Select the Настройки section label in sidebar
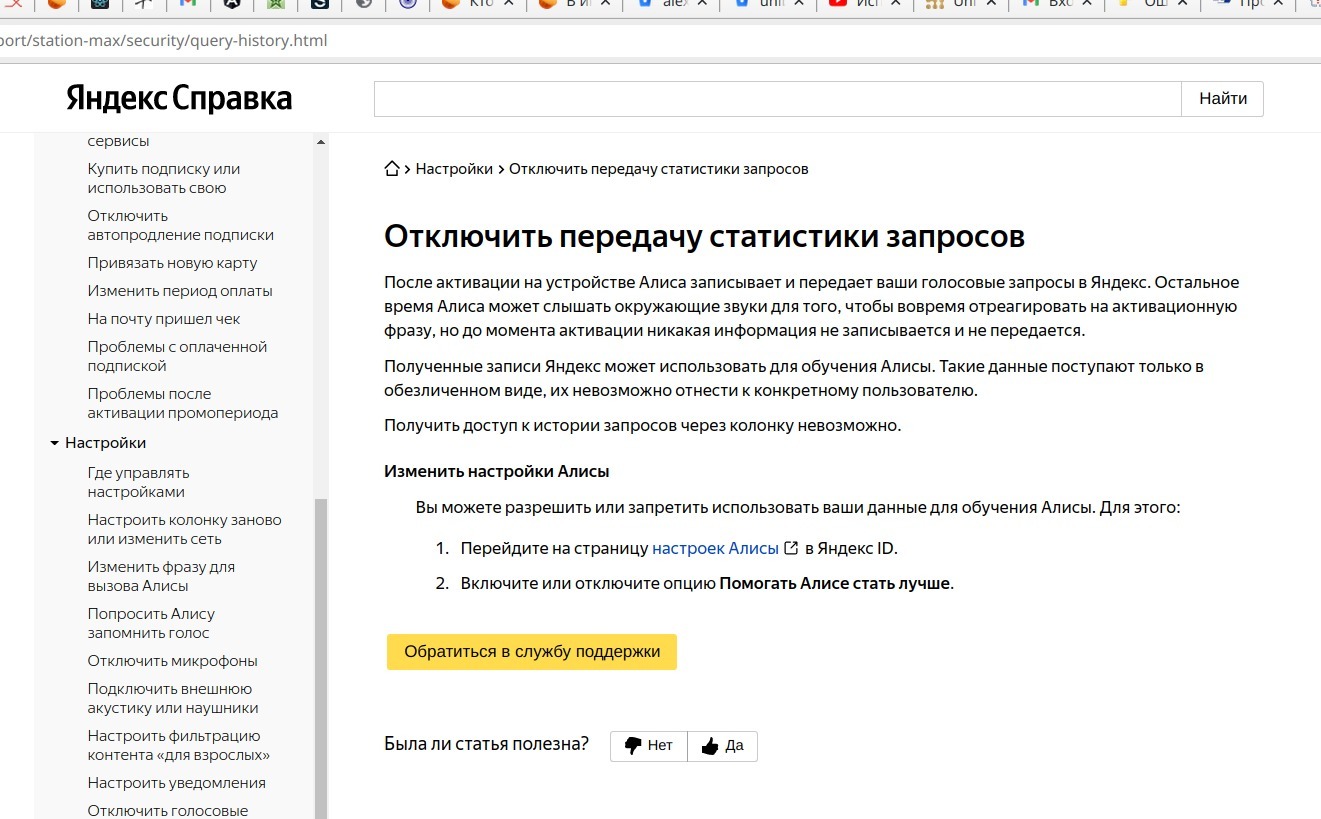 pos(106,443)
